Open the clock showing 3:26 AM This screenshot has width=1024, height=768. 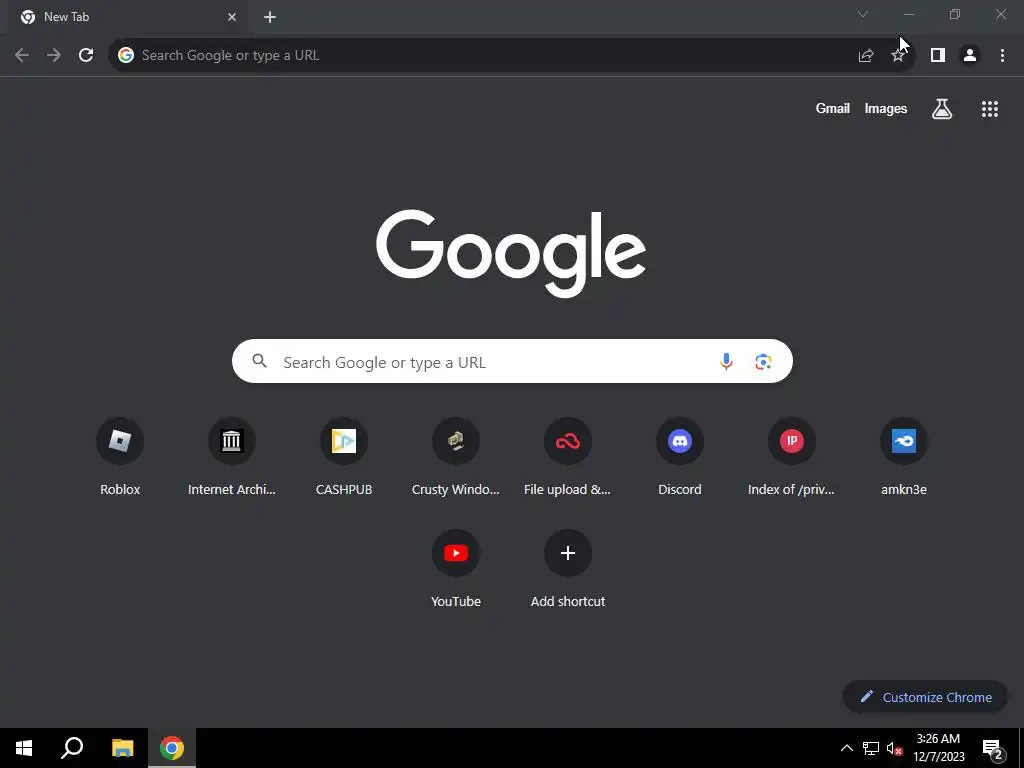click(x=938, y=748)
